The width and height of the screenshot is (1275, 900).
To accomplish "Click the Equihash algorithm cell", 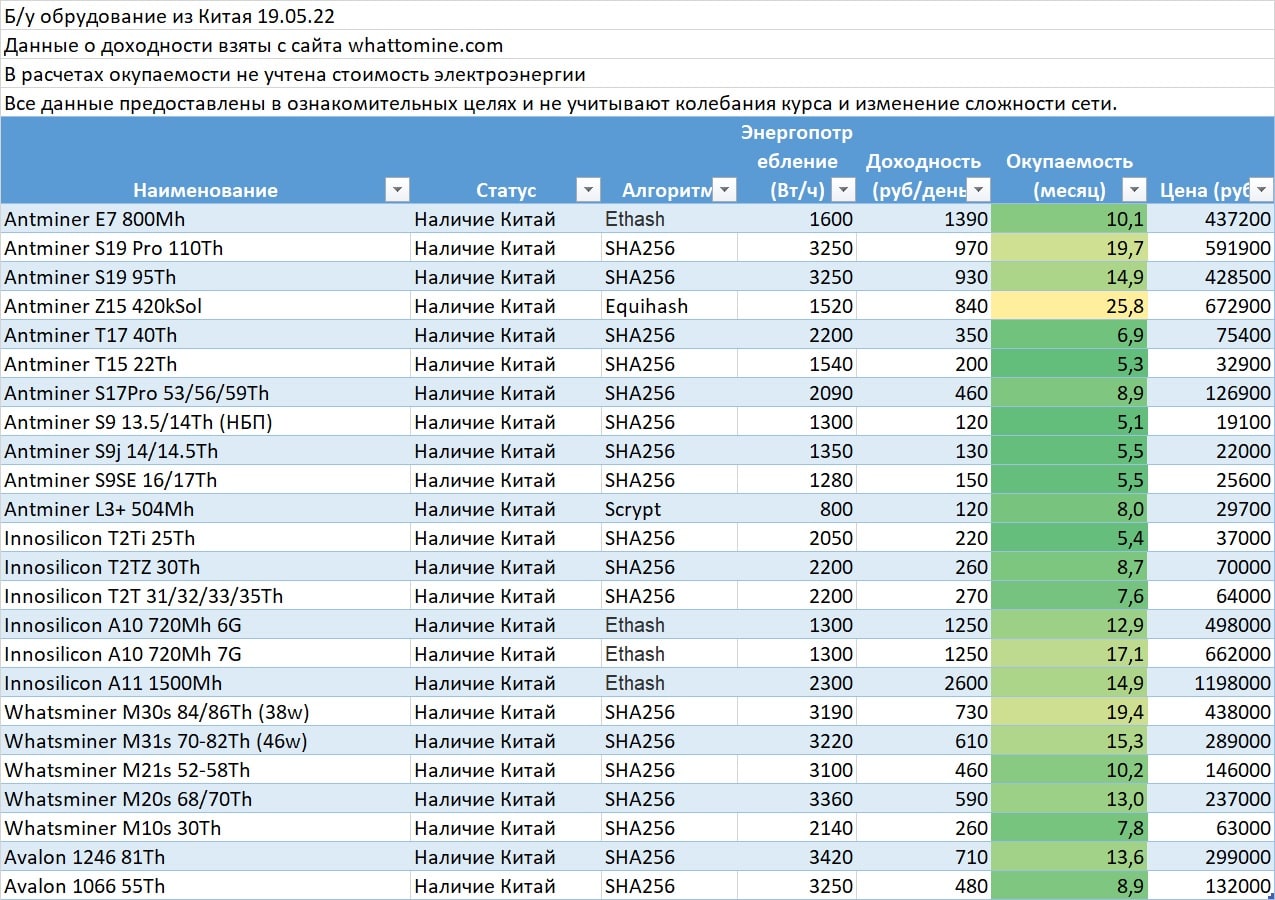I will [x=669, y=306].
